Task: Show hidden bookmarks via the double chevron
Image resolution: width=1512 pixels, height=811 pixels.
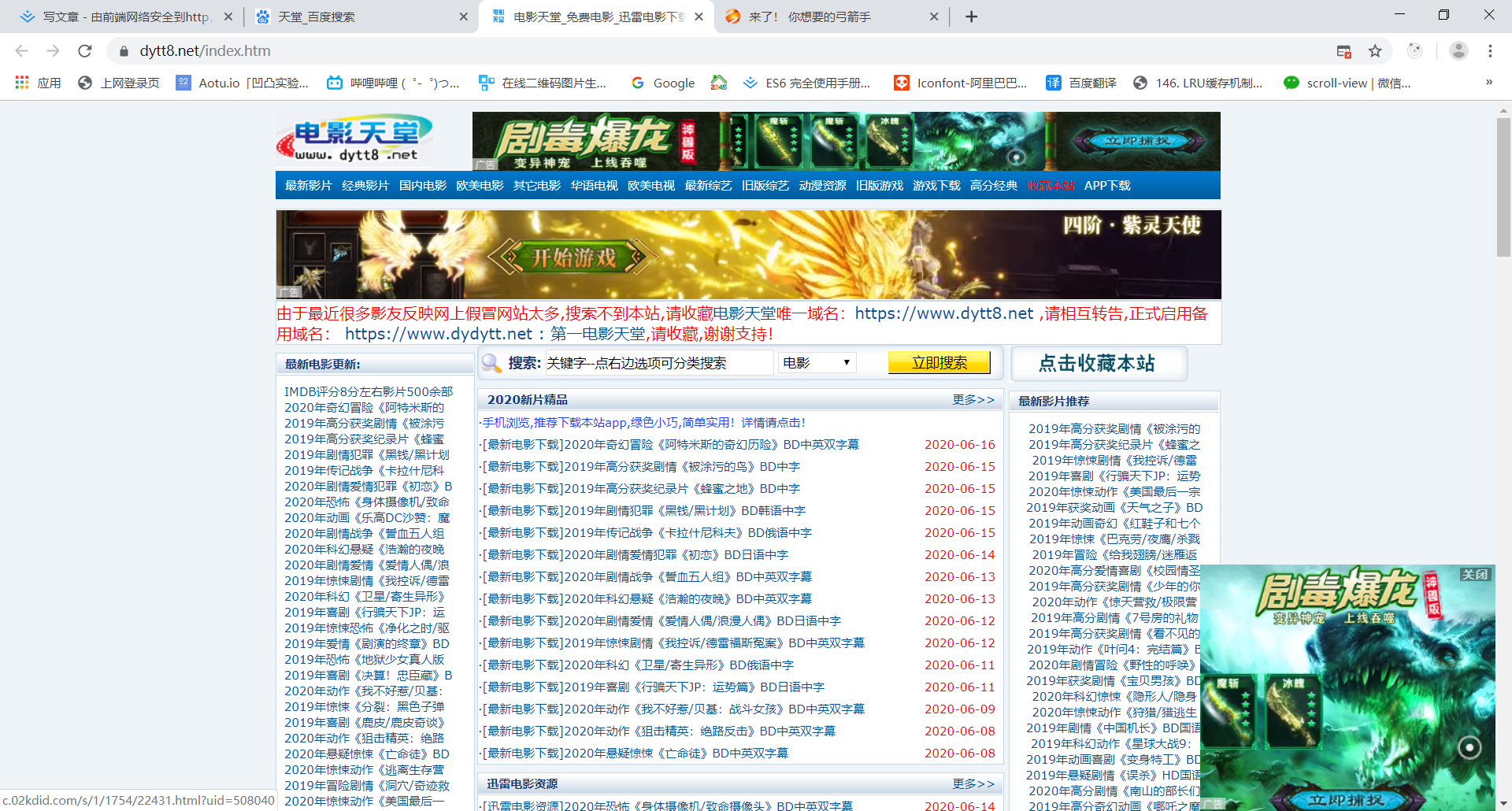Action: pyautogui.click(x=1489, y=83)
